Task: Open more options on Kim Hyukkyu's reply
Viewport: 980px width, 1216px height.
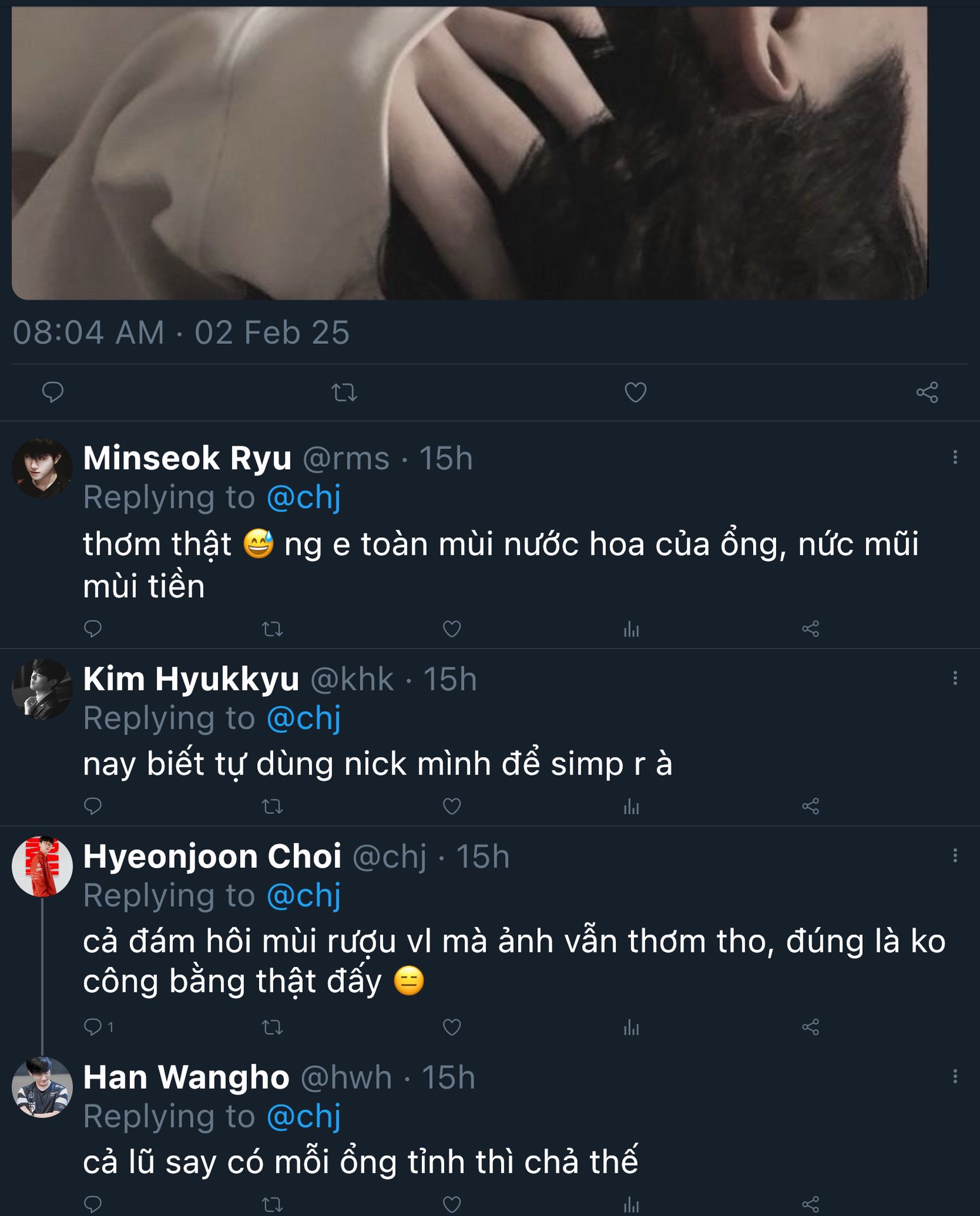Action: click(955, 678)
